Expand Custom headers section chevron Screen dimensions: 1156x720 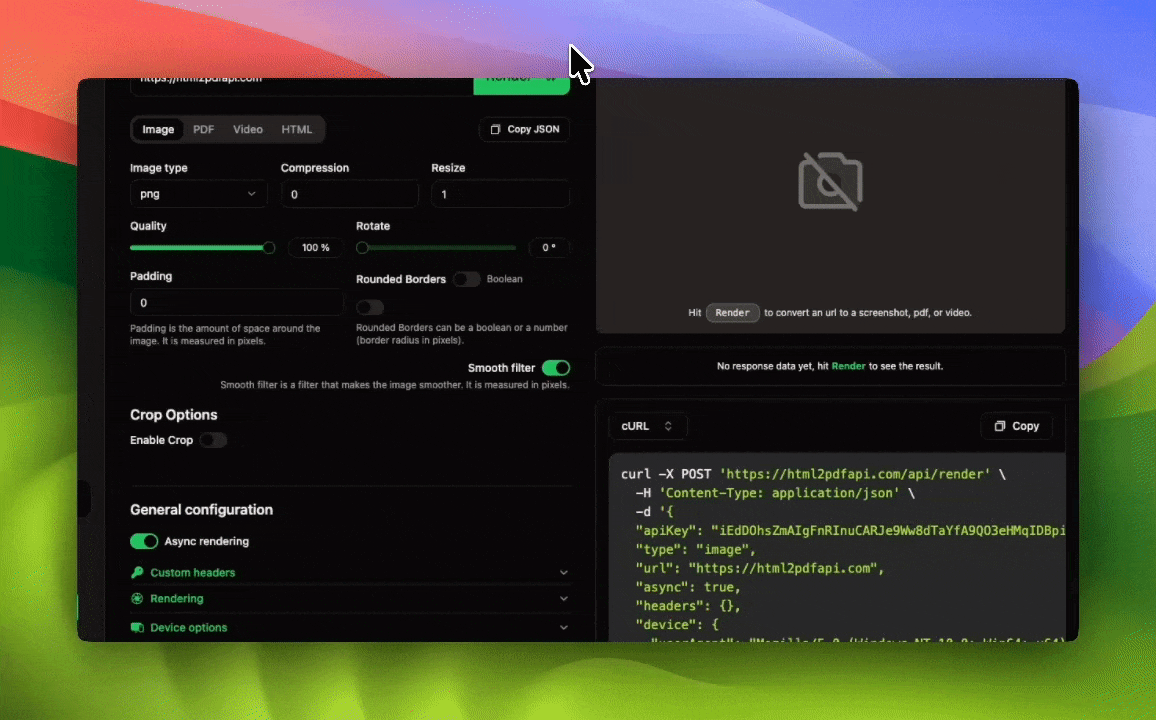(563, 573)
